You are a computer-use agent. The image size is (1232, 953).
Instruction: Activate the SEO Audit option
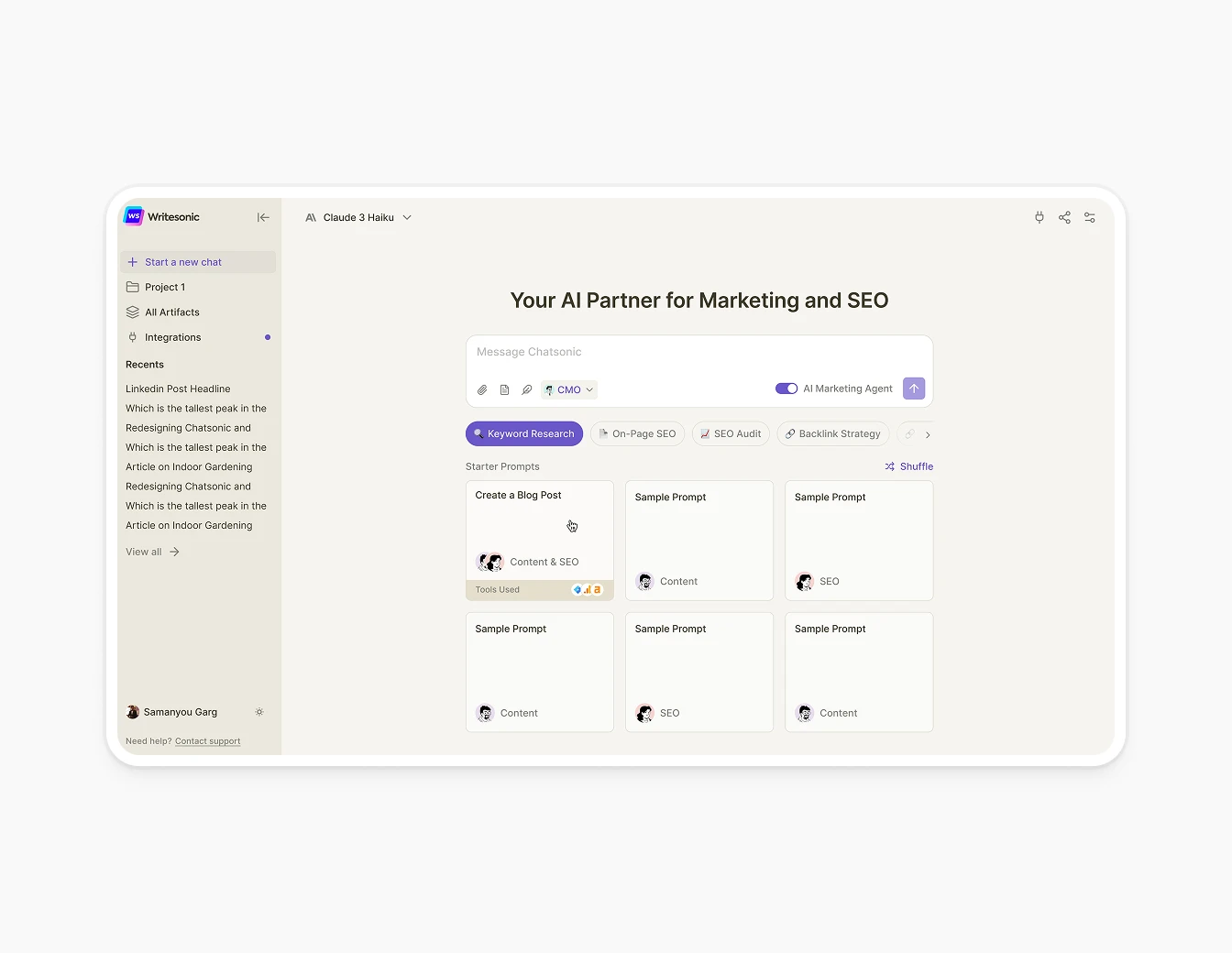point(730,433)
